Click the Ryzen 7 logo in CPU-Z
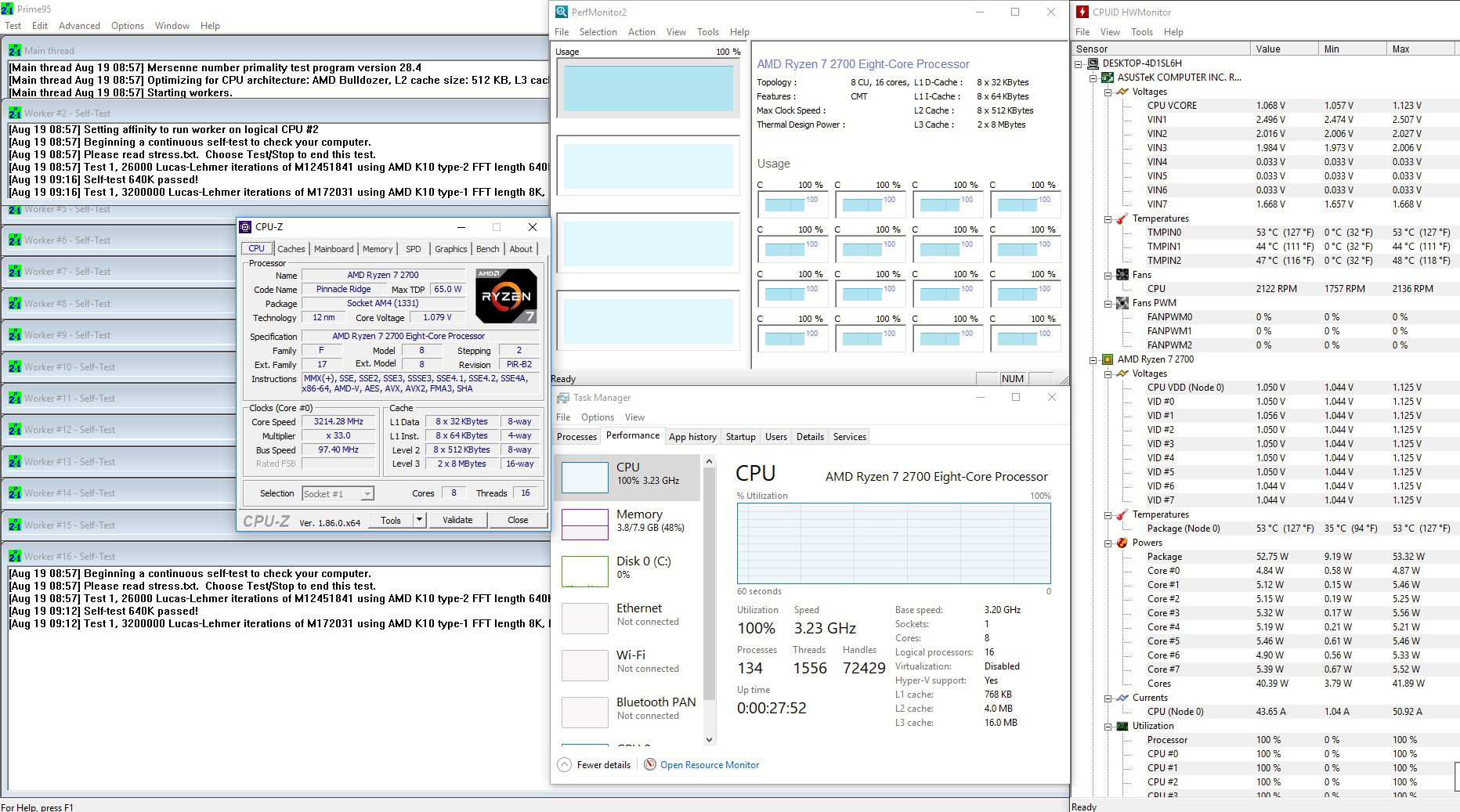This screenshot has height=812, width=1460. [x=506, y=296]
